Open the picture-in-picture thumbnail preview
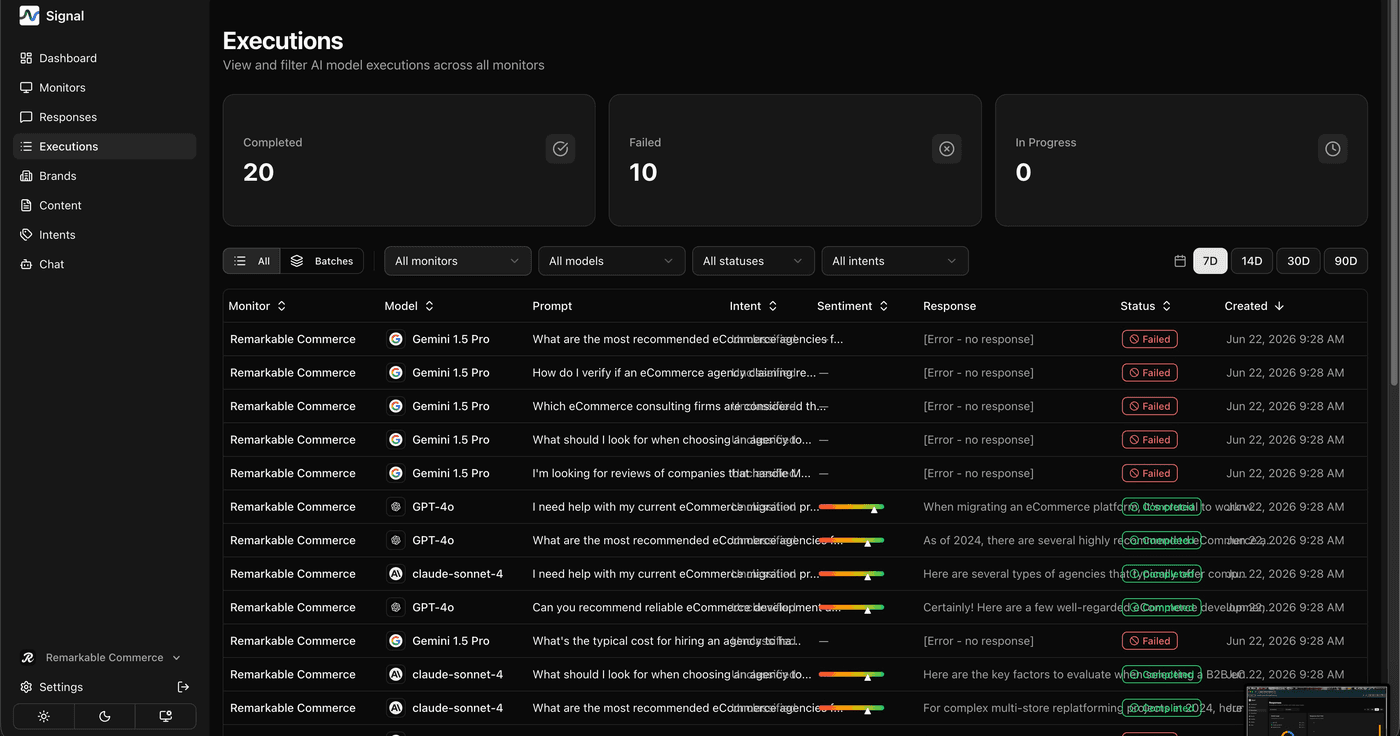The height and width of the screenshot is (736, 1400). [x=1317, y=710]
